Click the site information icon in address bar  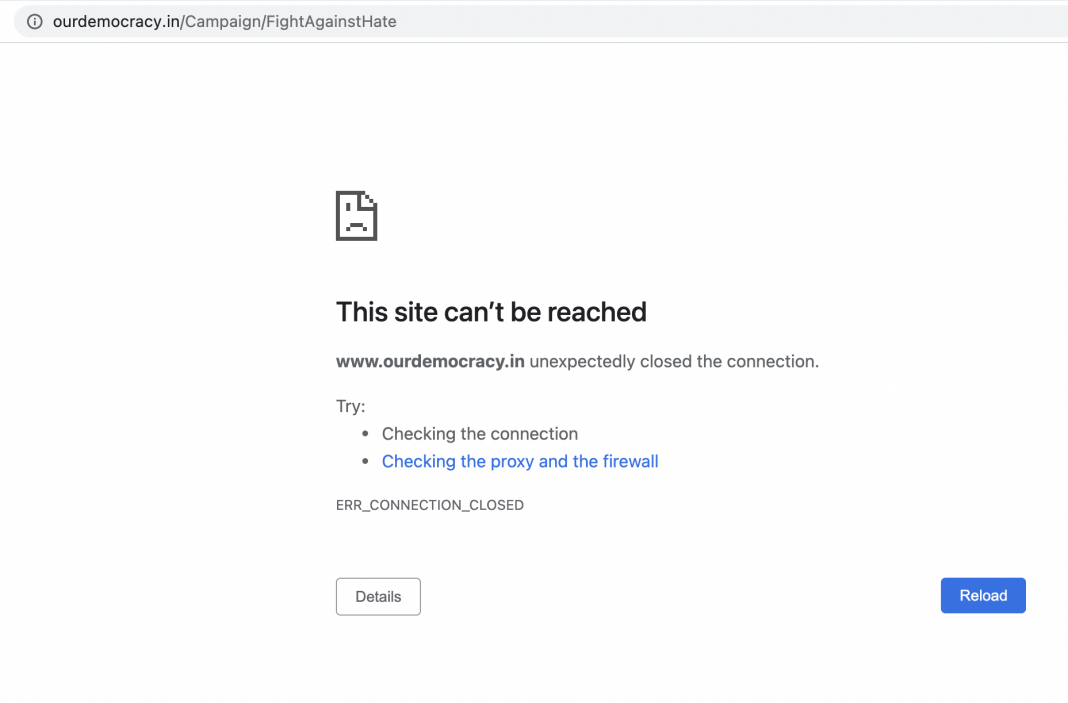click(x=35, y=21)
